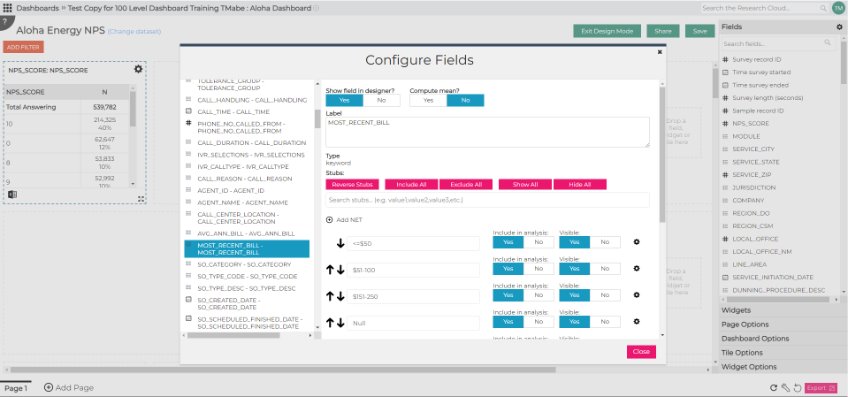Click the Reverse Stubs button

click(x=353, y=184)
